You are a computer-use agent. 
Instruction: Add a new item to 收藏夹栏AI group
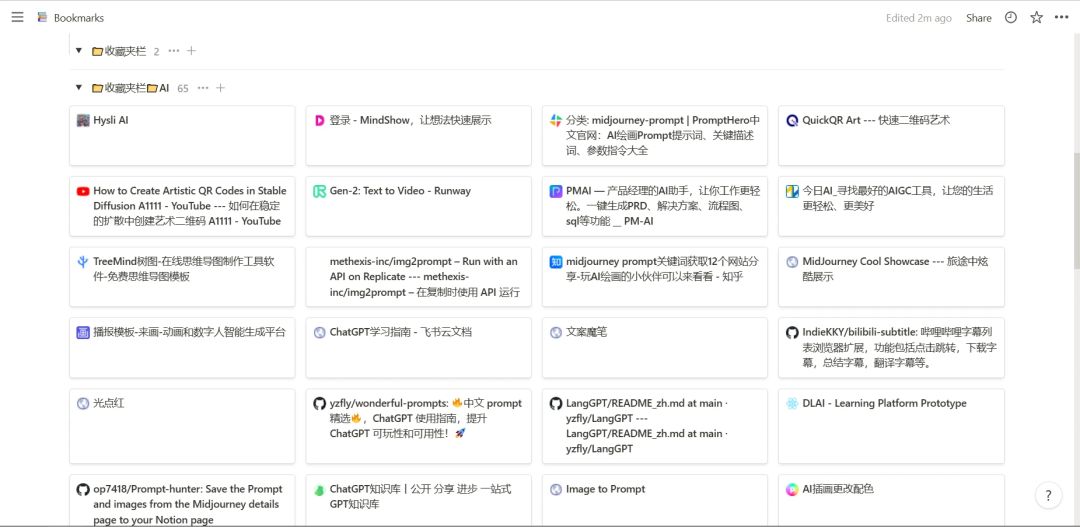220,87
